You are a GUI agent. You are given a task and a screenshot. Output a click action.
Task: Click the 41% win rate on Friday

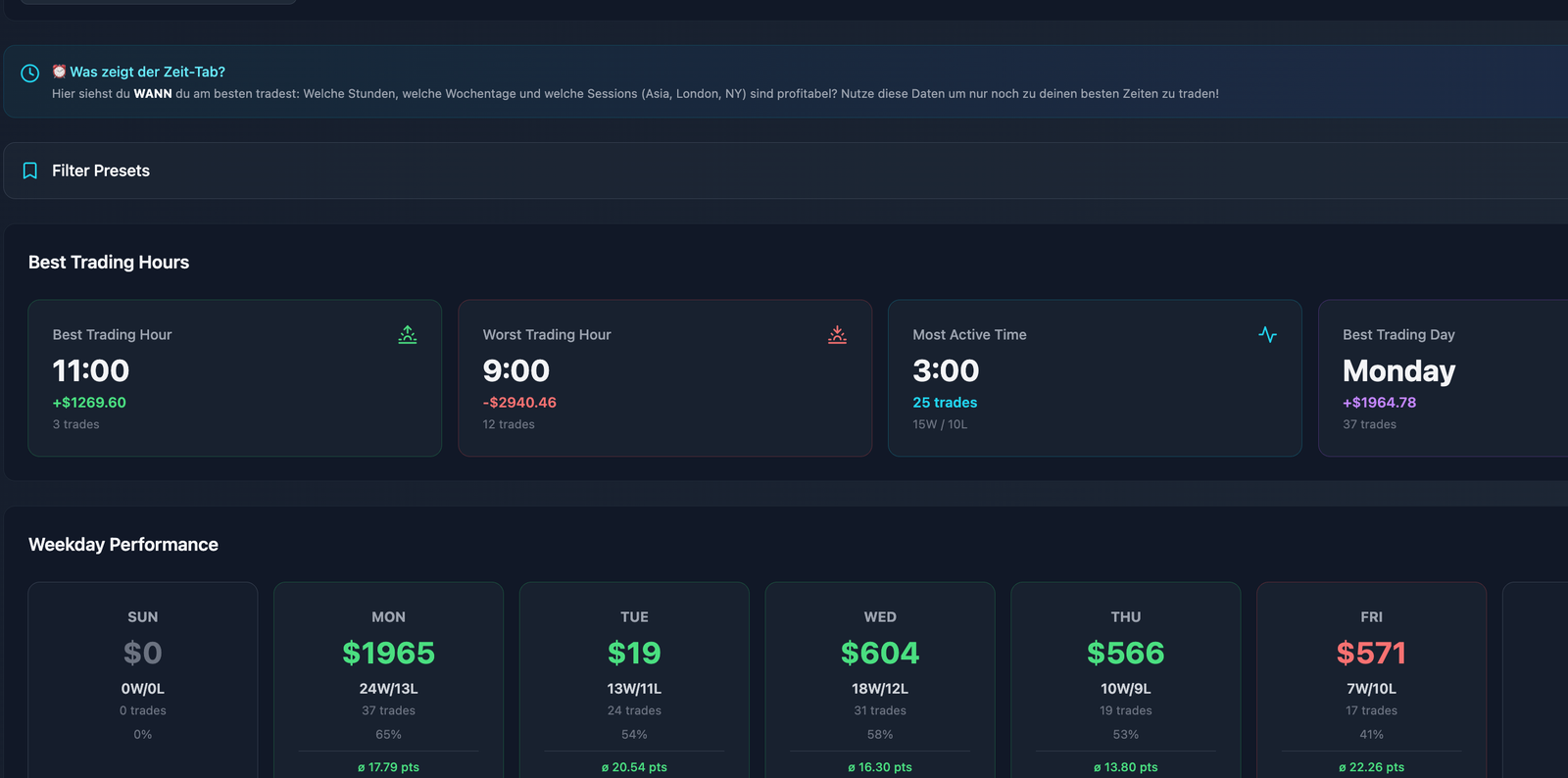click(x=1372, y=735)
